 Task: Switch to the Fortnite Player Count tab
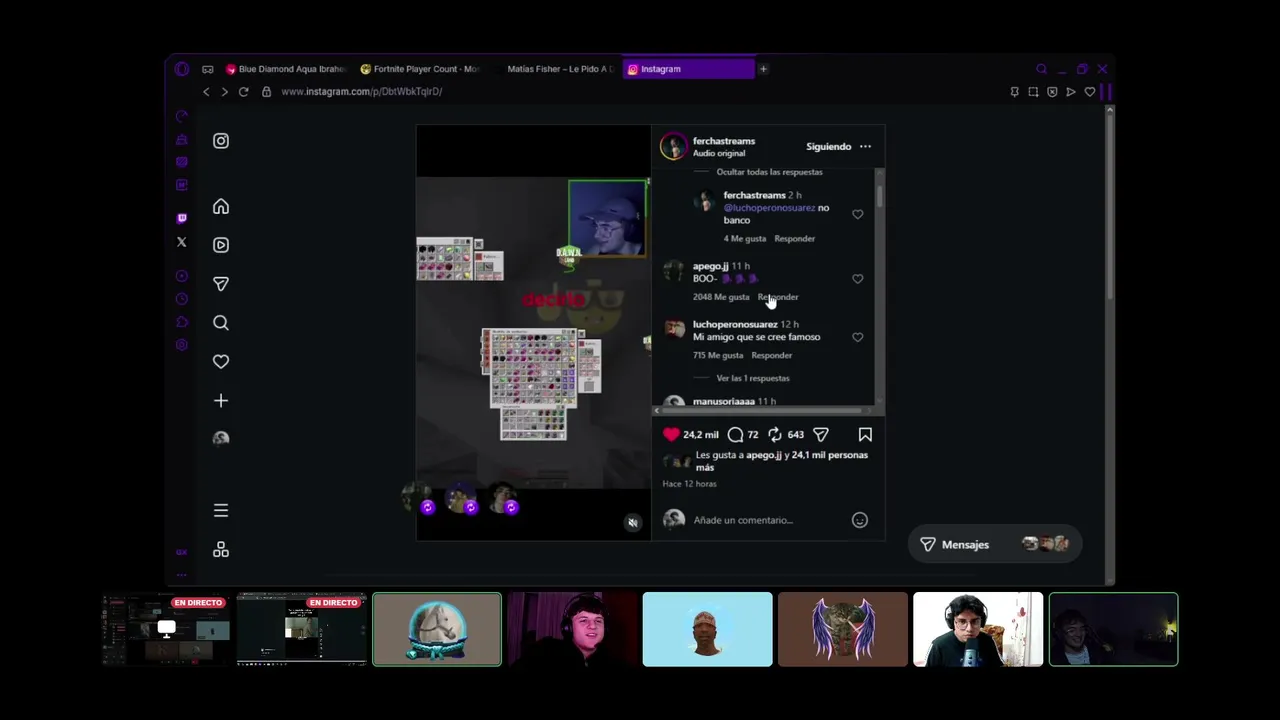coord(420,69)
